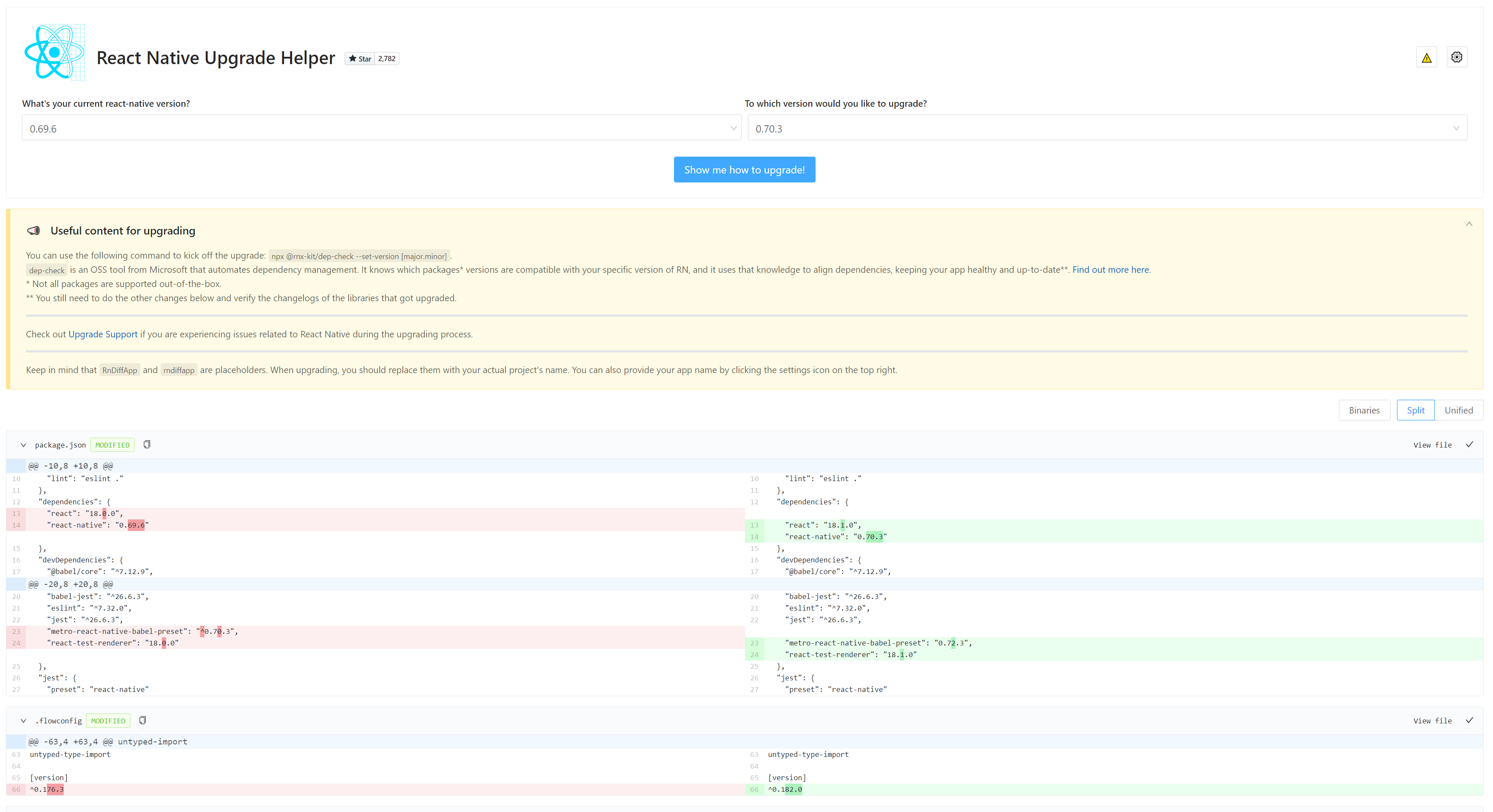This screenshot has height=812, width=1493.
Task: Click the GitHub Star button
Action: pyautogui.click(x=359, y=59)
